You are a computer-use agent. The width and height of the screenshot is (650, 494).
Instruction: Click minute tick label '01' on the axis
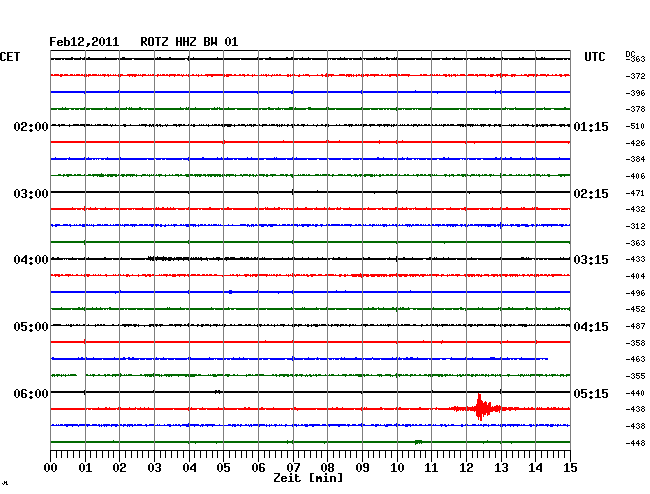pos(85,468)
